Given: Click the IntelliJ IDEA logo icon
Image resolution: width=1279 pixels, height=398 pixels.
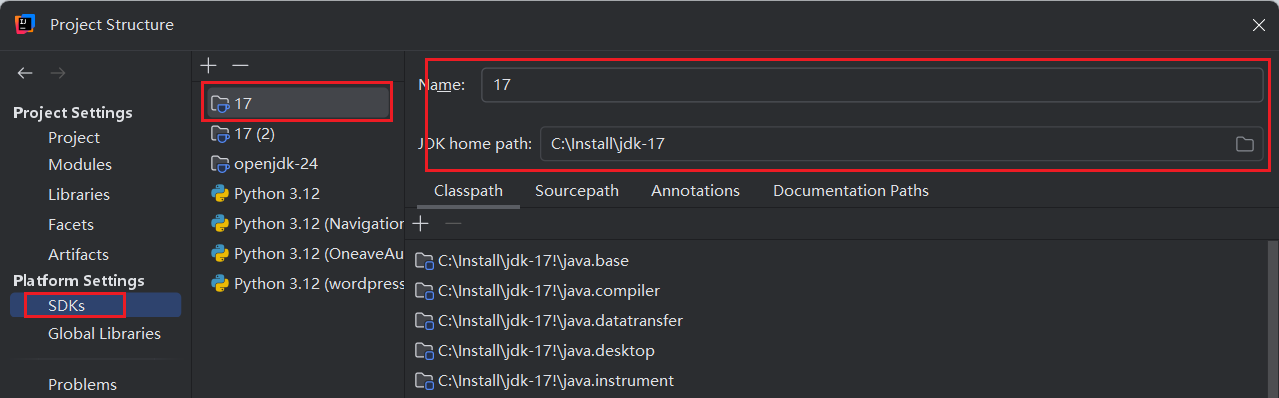Looking at the screenshot, I should click(25, 24).
